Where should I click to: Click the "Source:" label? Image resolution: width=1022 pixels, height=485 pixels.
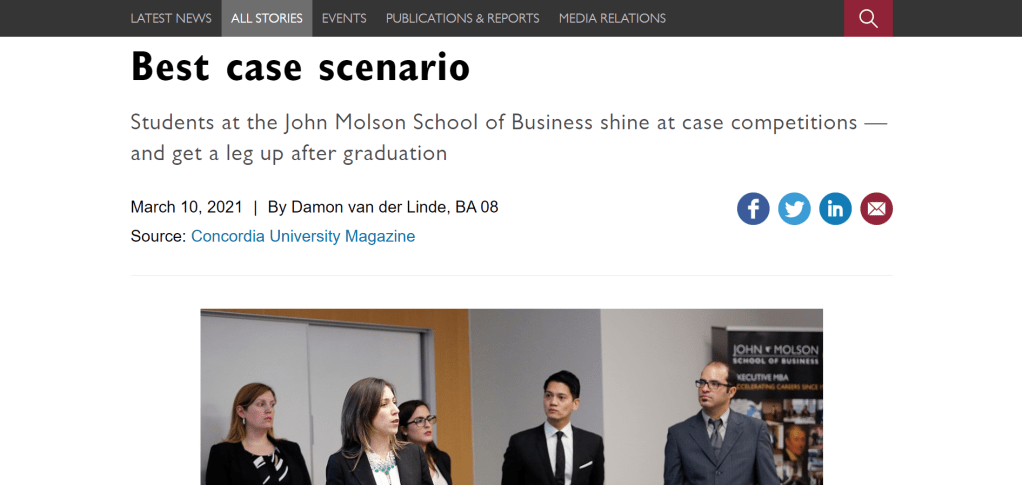pyautogui.click(x=158, y=237)
